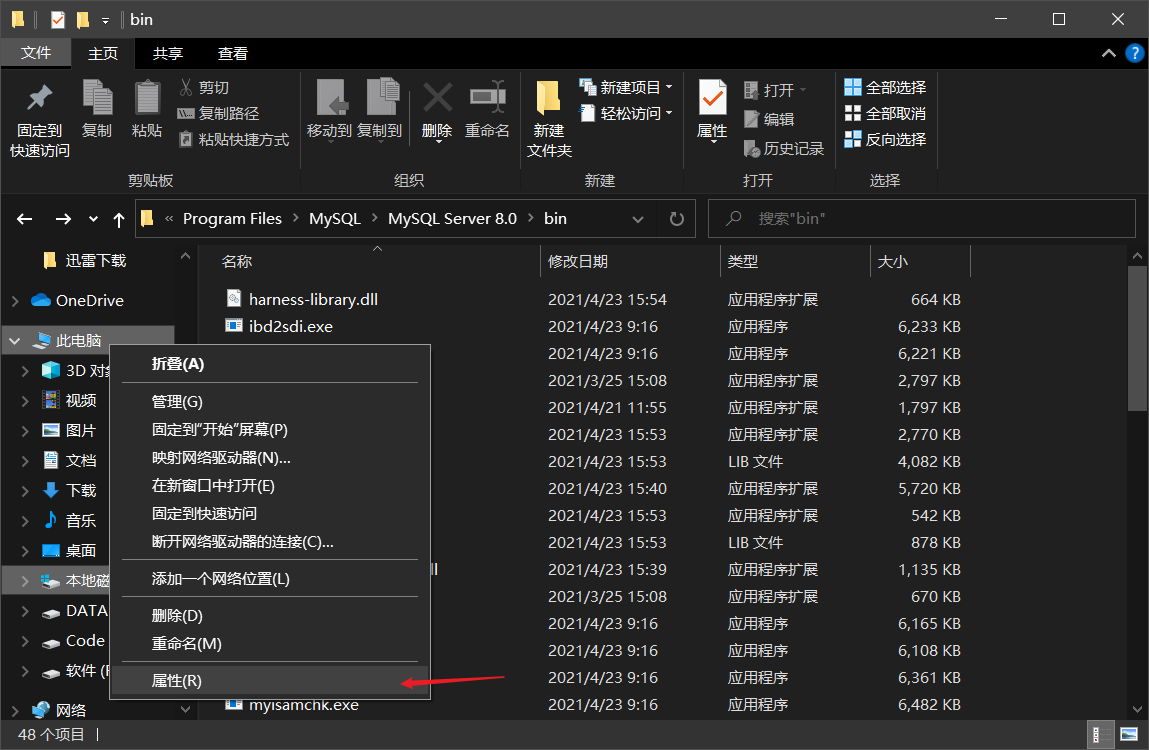1149x750 pixels.
Task: Open the File (文件) tab
Action: click(36, 53)
